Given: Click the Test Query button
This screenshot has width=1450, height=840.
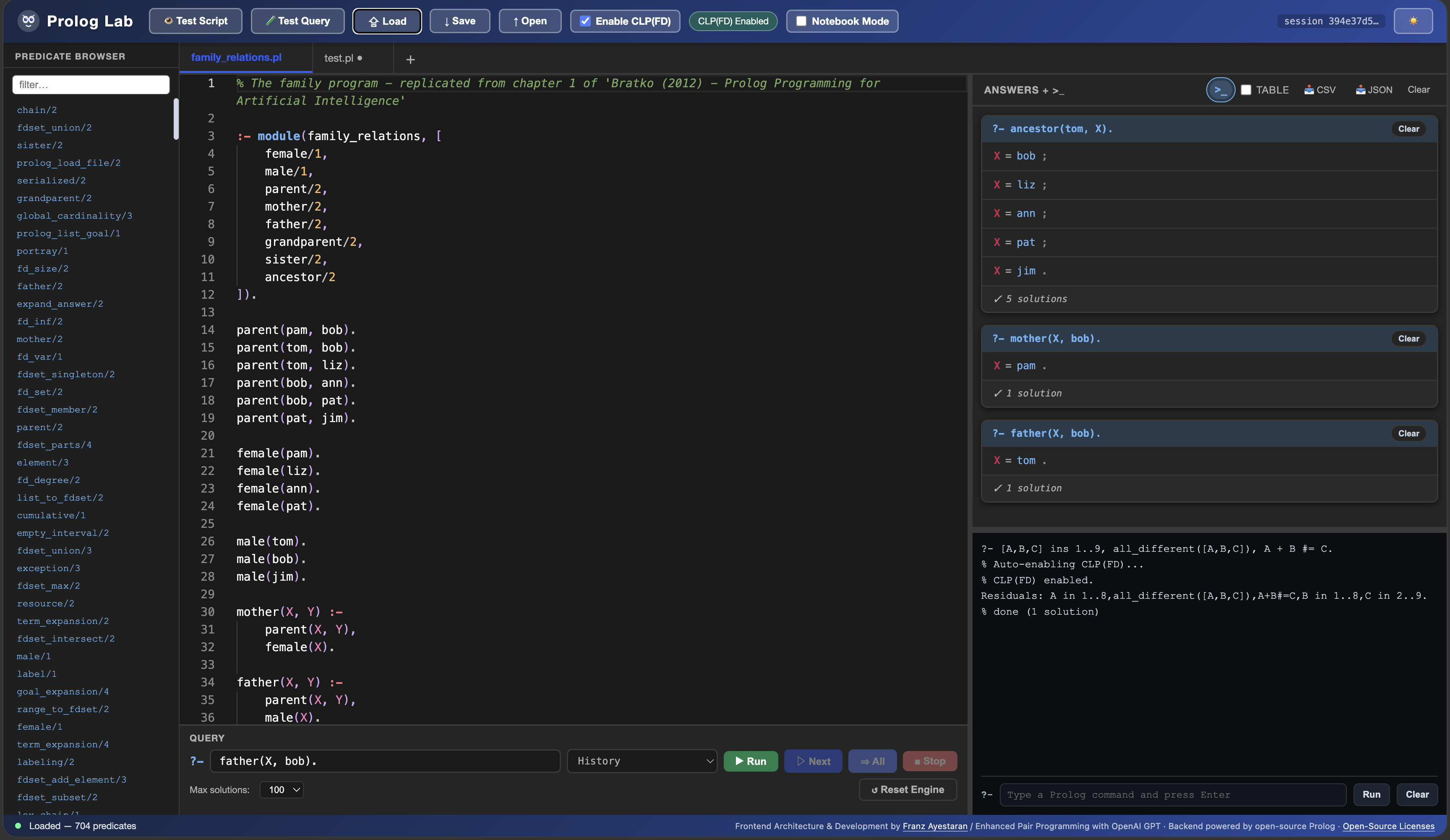Looking at the screenshot, I should point(297,21).
